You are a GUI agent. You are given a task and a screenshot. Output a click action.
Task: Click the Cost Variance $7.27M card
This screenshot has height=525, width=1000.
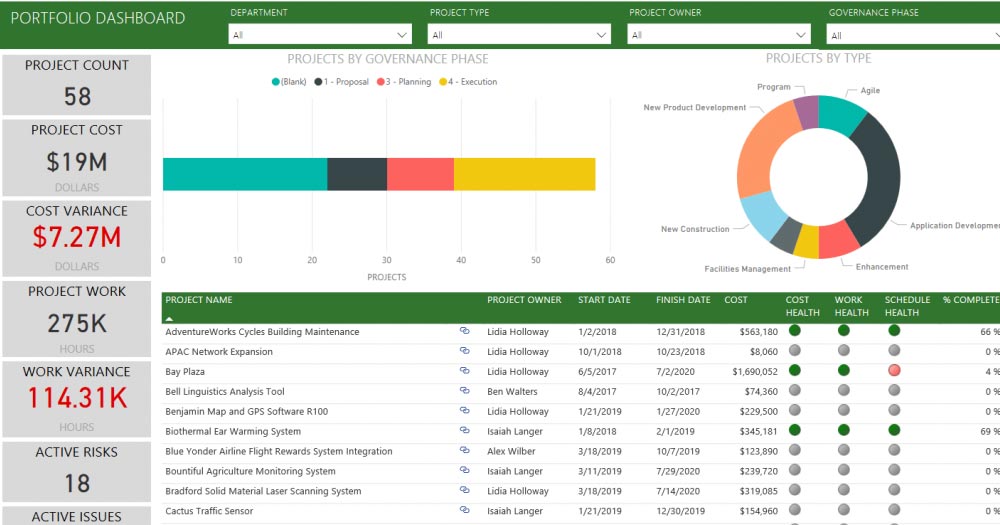[x=77, y=239]
